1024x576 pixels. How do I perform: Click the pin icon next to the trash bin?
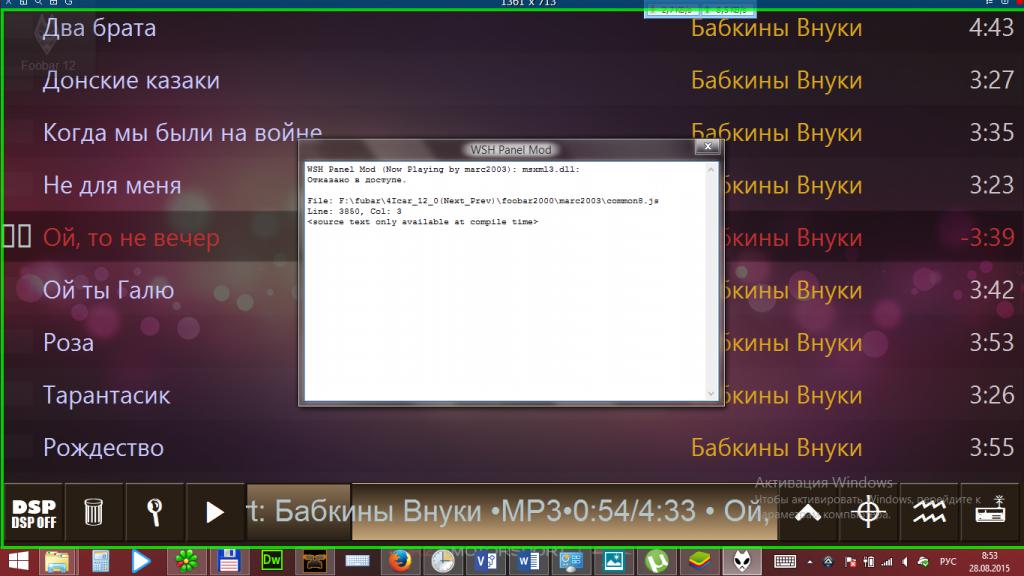click(x=154, y=513)
